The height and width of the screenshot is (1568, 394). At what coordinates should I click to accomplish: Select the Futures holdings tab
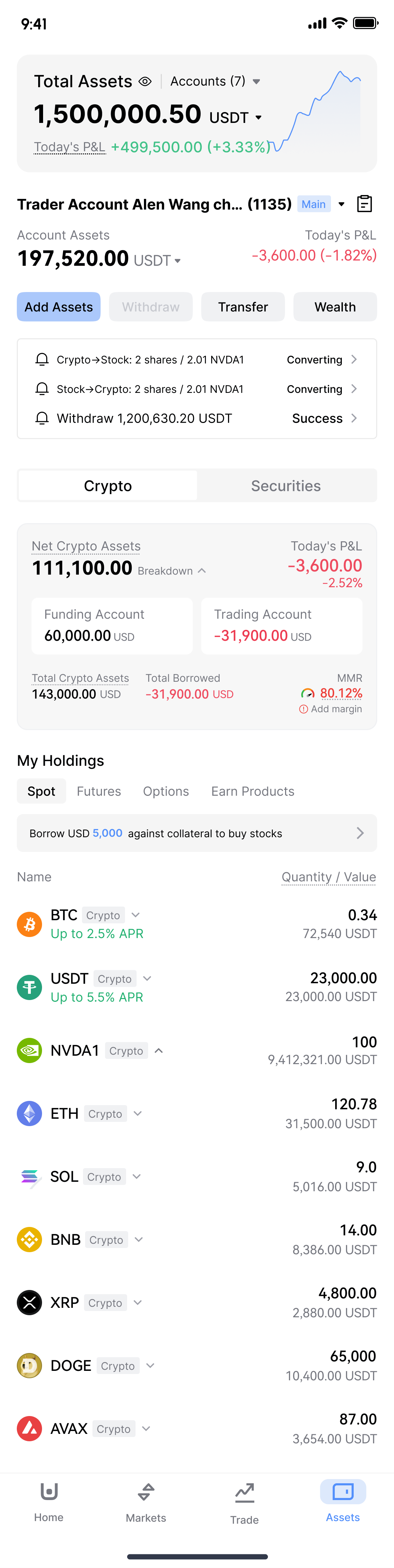(x=99, y=791)
